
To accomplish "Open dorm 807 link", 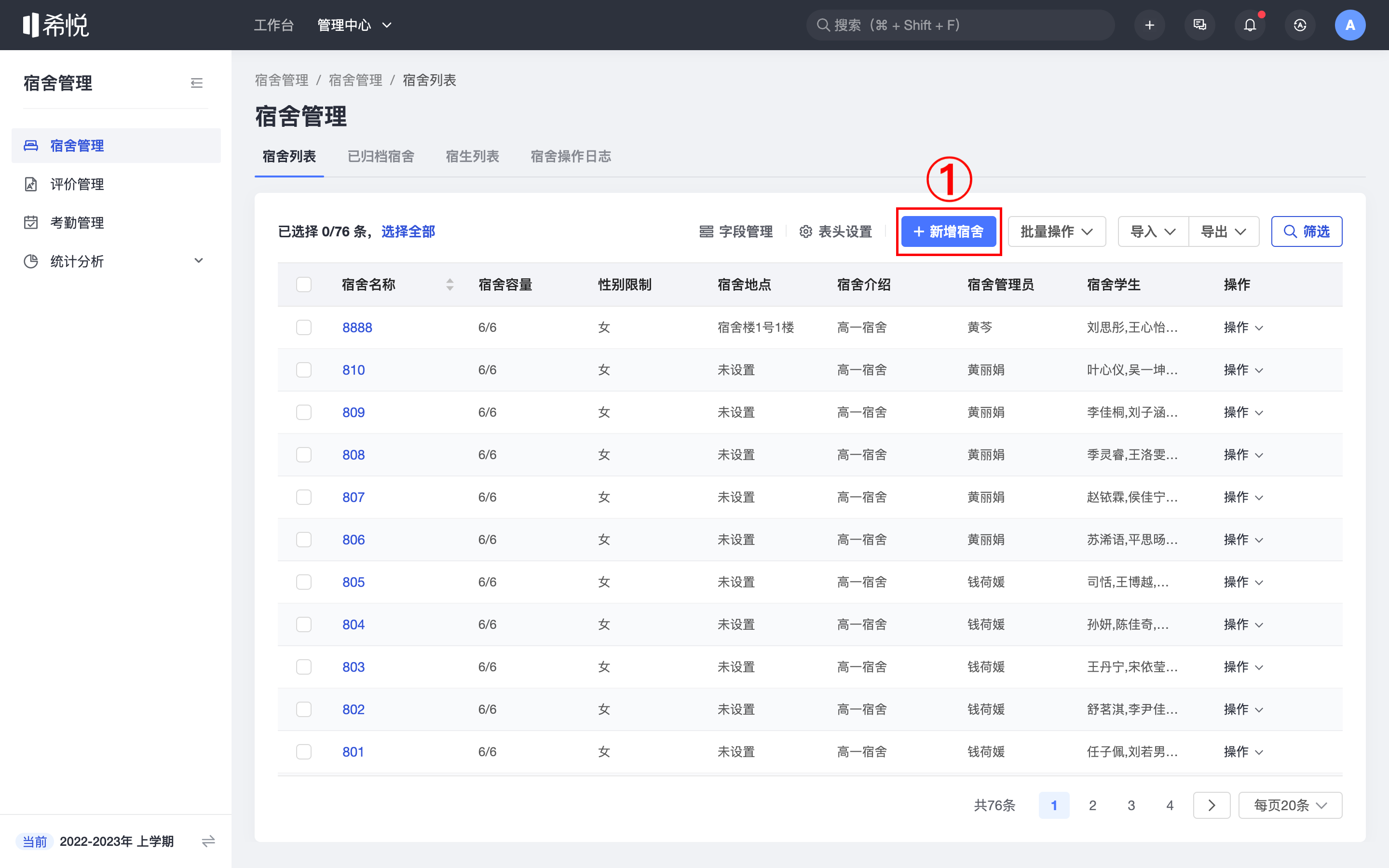I will click(x=354, y=497).
